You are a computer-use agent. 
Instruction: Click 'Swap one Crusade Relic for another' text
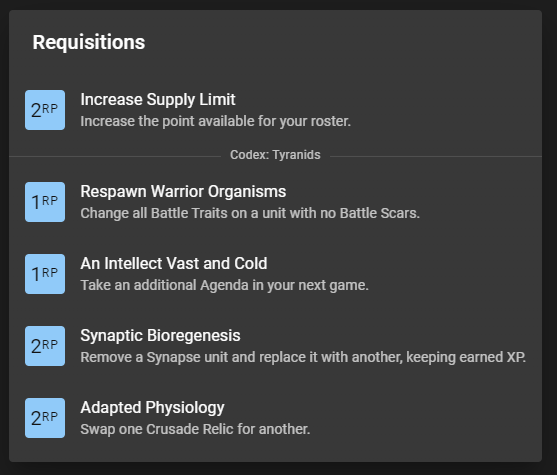195,429
